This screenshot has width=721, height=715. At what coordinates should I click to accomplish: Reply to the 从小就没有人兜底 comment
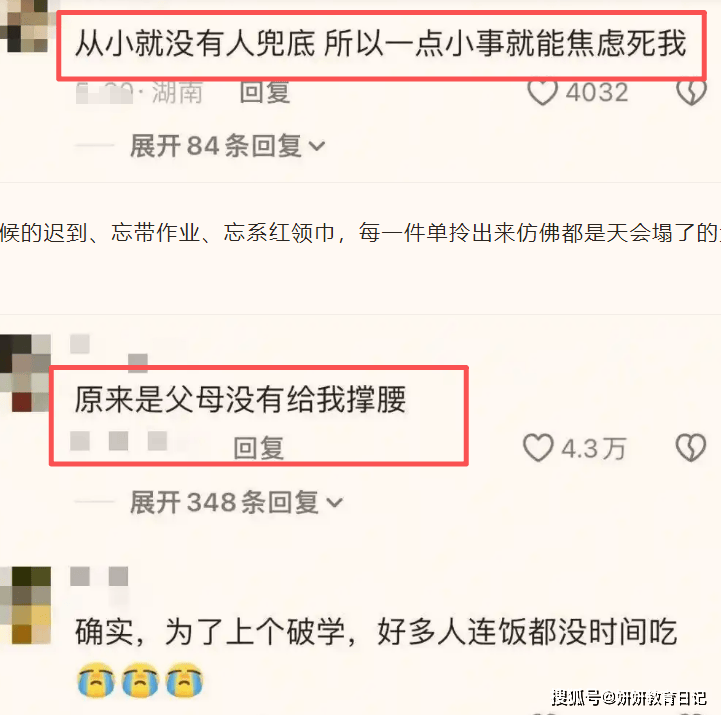(x=264, y=92)
